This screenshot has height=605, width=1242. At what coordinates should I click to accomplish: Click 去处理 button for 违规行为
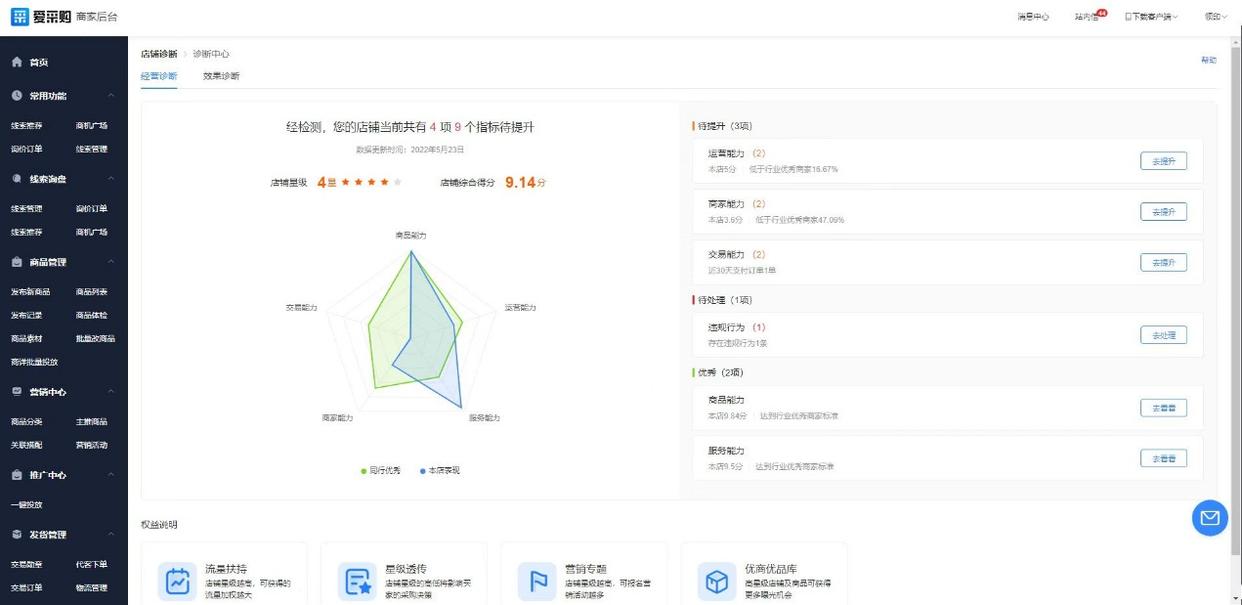[x=1163, y=335]
